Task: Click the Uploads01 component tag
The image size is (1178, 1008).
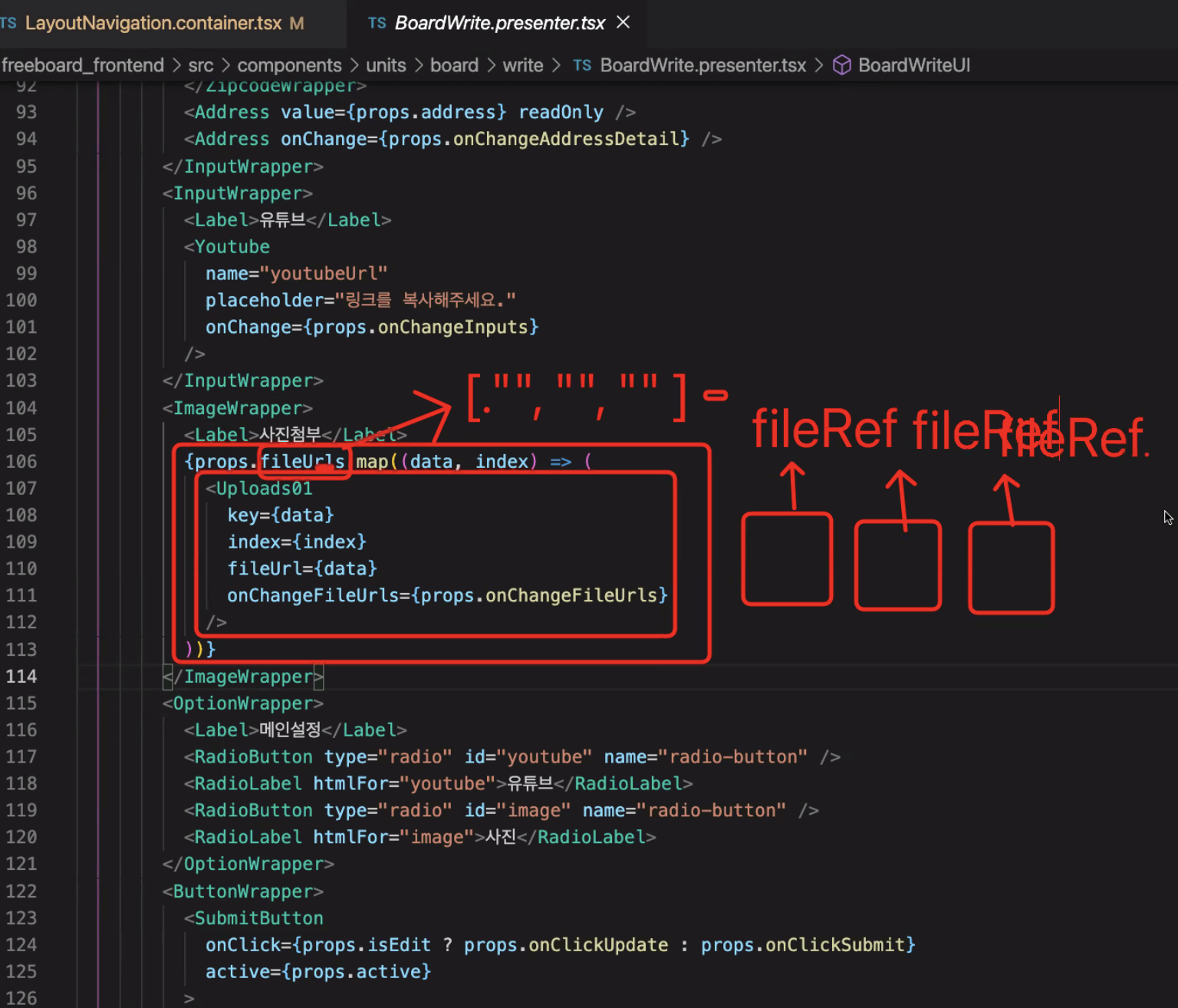Action: coord(259,488)
